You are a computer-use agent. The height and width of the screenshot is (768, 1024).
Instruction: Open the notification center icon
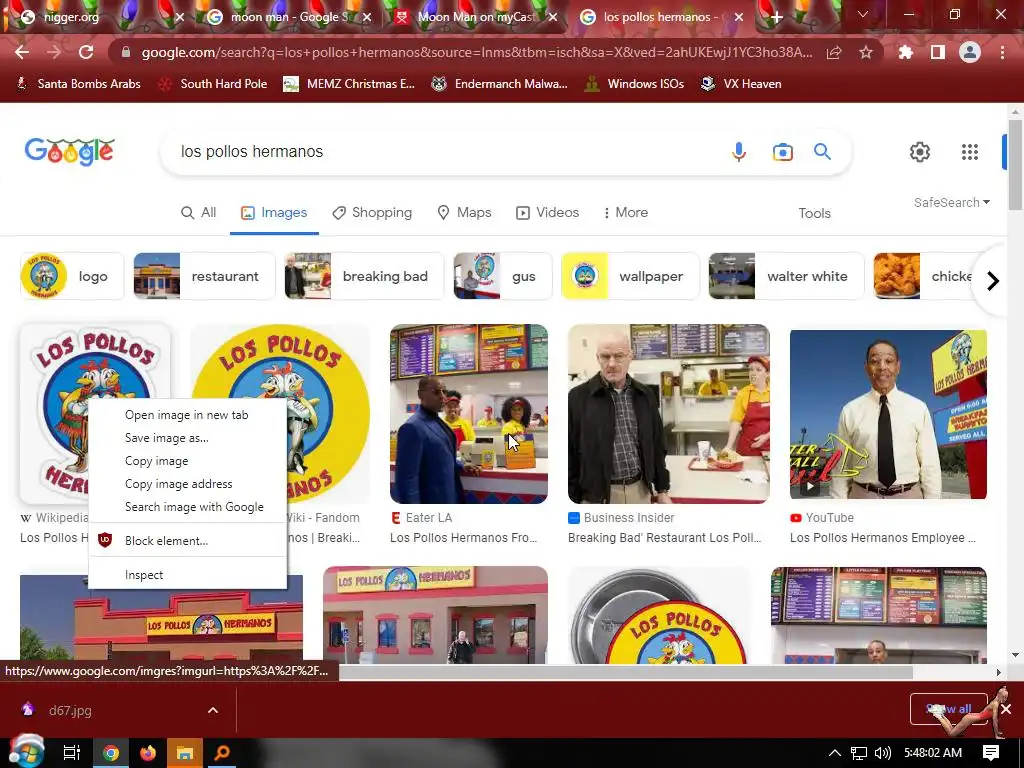click(x=991, y=753)
